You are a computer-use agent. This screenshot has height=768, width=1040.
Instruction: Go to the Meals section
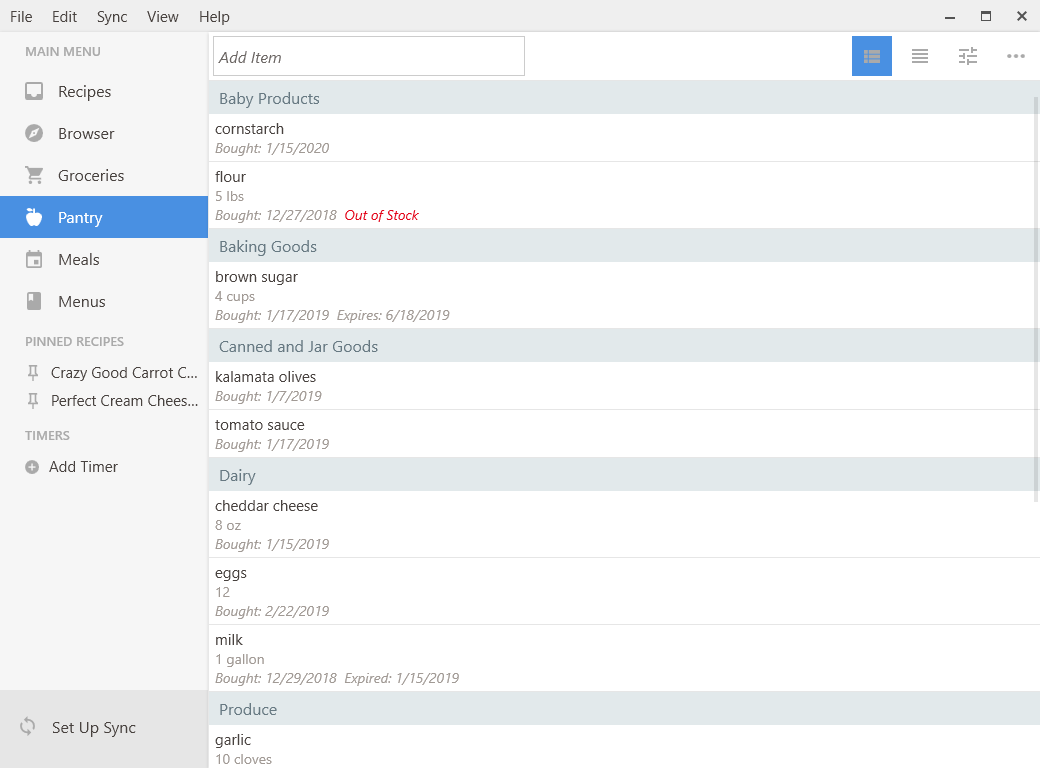point(104,259)
